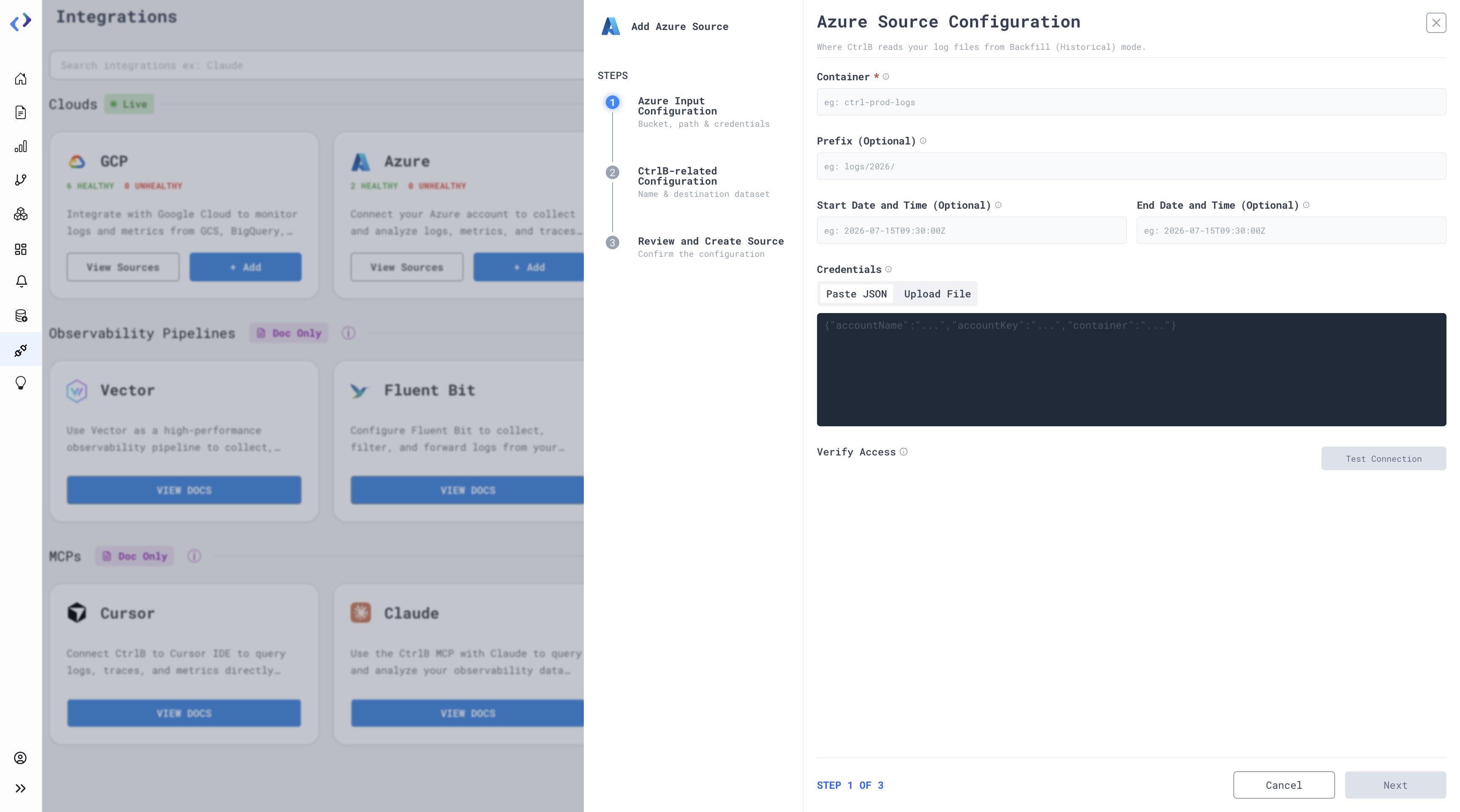Click + Add on the Azure card
This screenshot has width=1460, height=812.
529,267
